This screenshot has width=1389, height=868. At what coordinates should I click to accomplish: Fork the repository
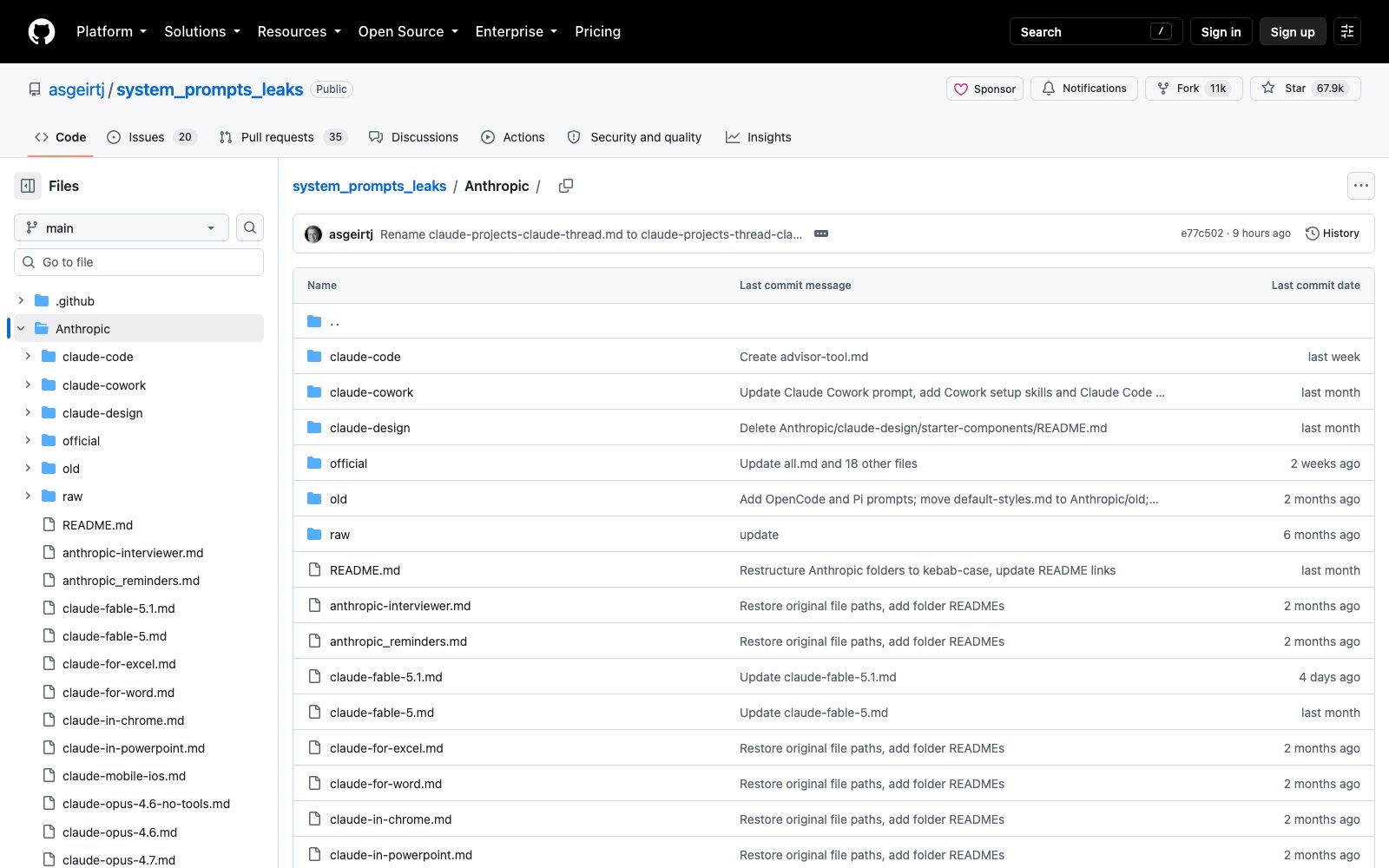1194,89
